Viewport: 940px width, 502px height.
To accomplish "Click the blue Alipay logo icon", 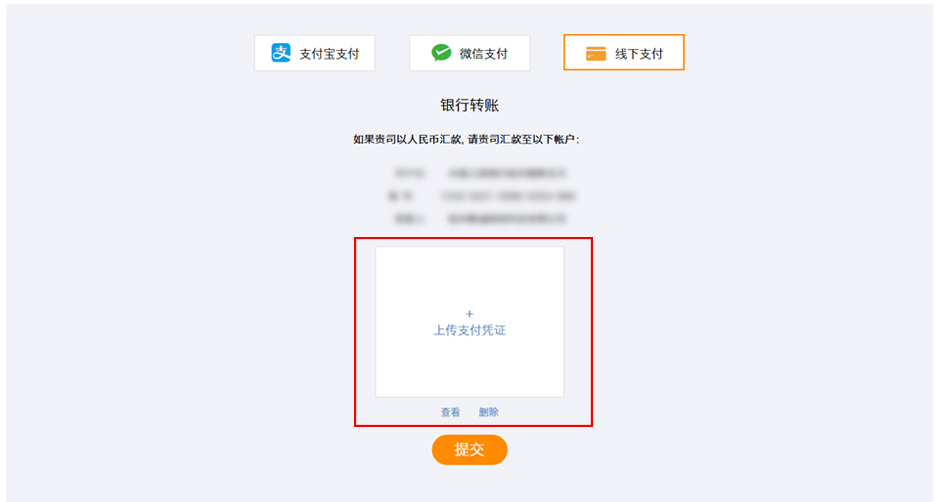I will point(281,53).
